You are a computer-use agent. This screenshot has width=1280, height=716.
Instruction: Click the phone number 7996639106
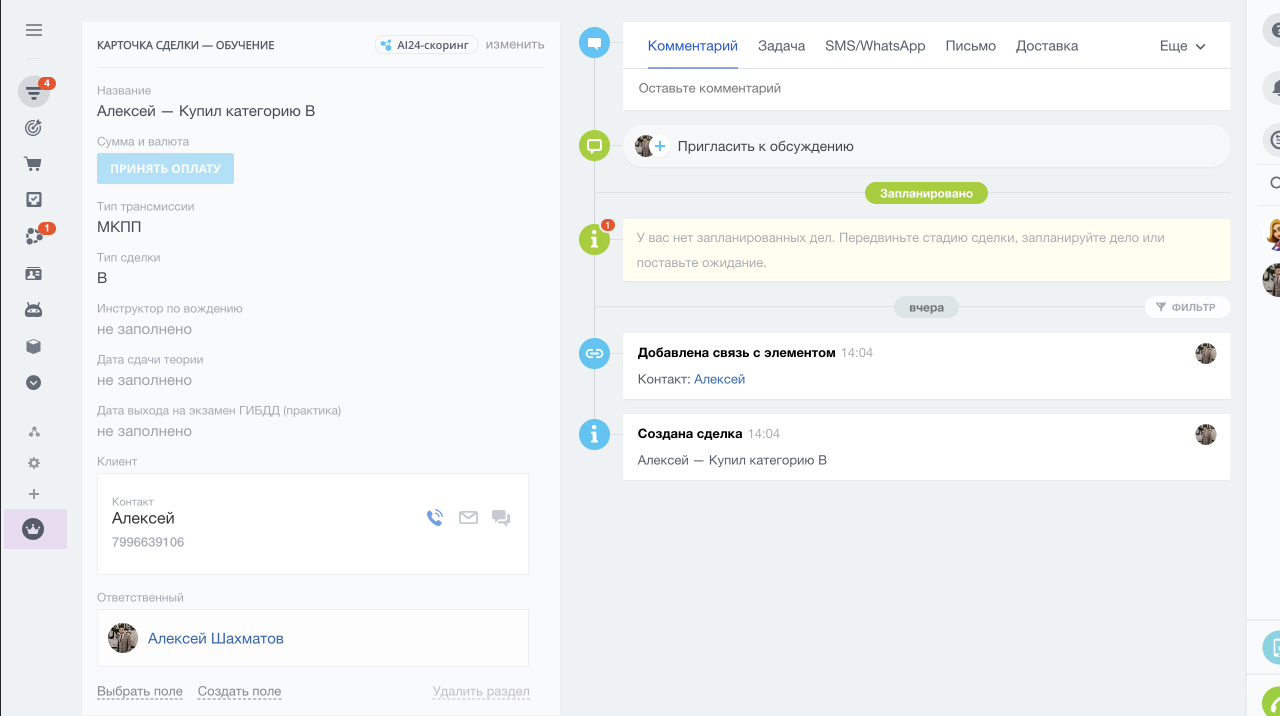click(148, 542)
